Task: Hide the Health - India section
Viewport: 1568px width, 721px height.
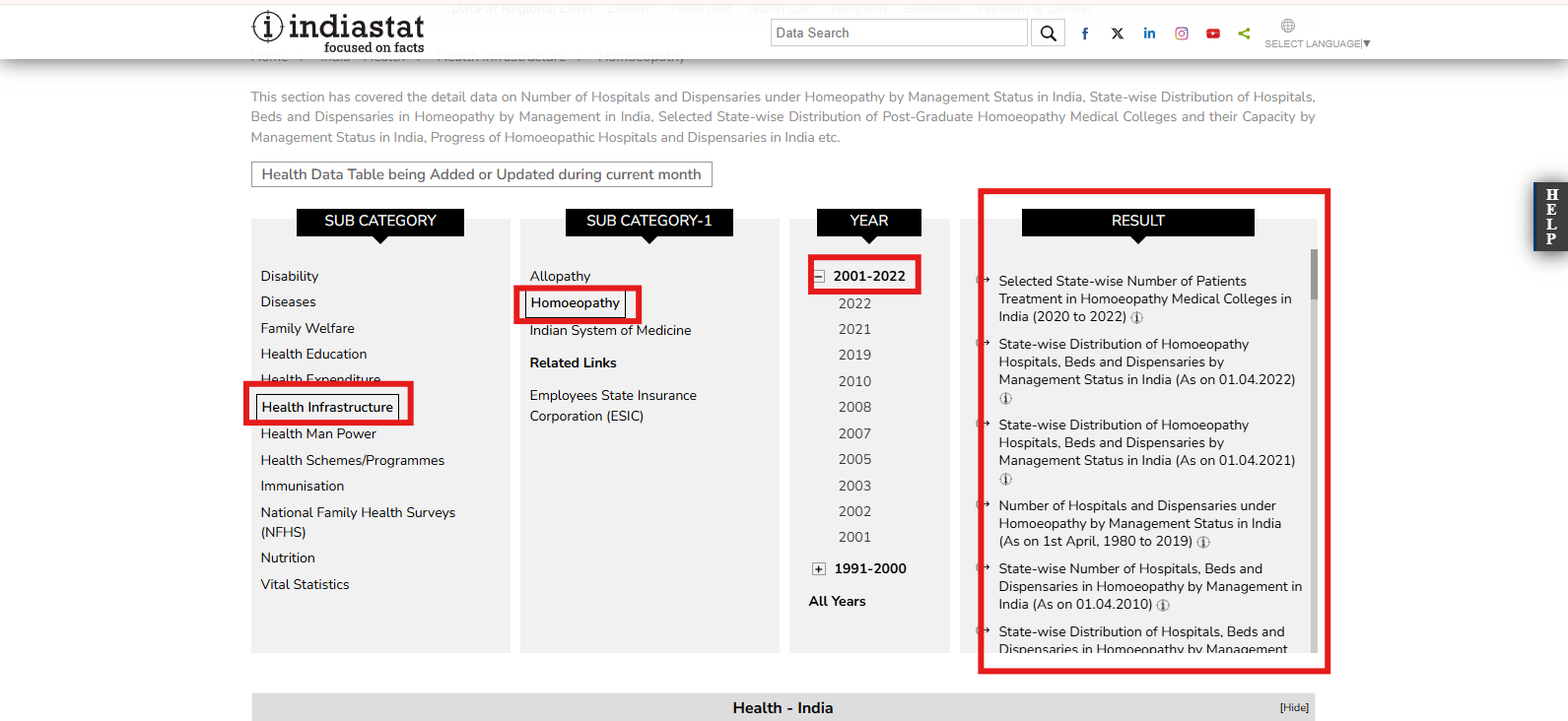Action: pyautogui.click(x=1294, y=707)
